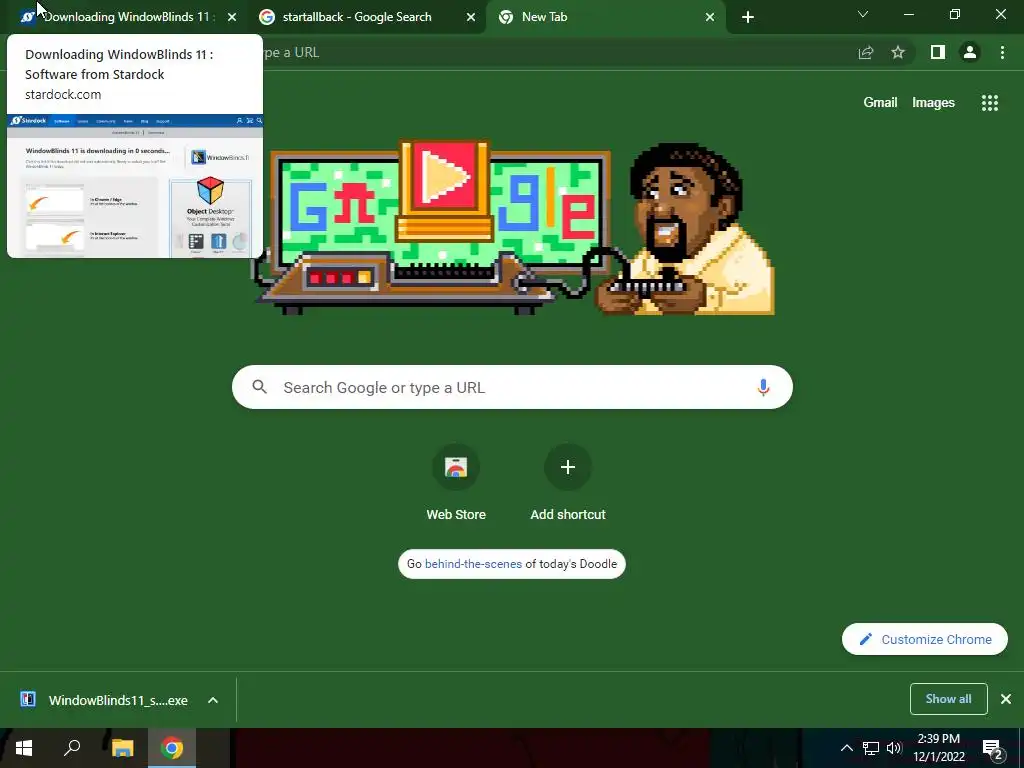Open the volume tray icon
Viewport: 1024px width, 768px height.
(894, 748)
